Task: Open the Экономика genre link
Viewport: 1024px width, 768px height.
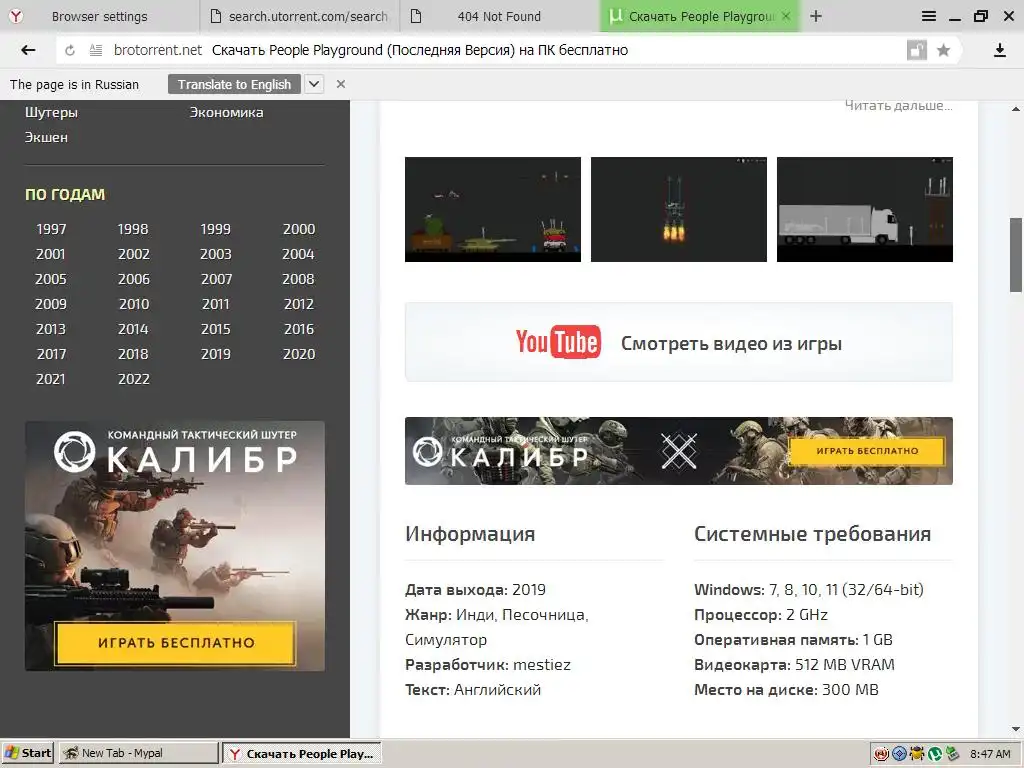Action: tap(227, 112)
